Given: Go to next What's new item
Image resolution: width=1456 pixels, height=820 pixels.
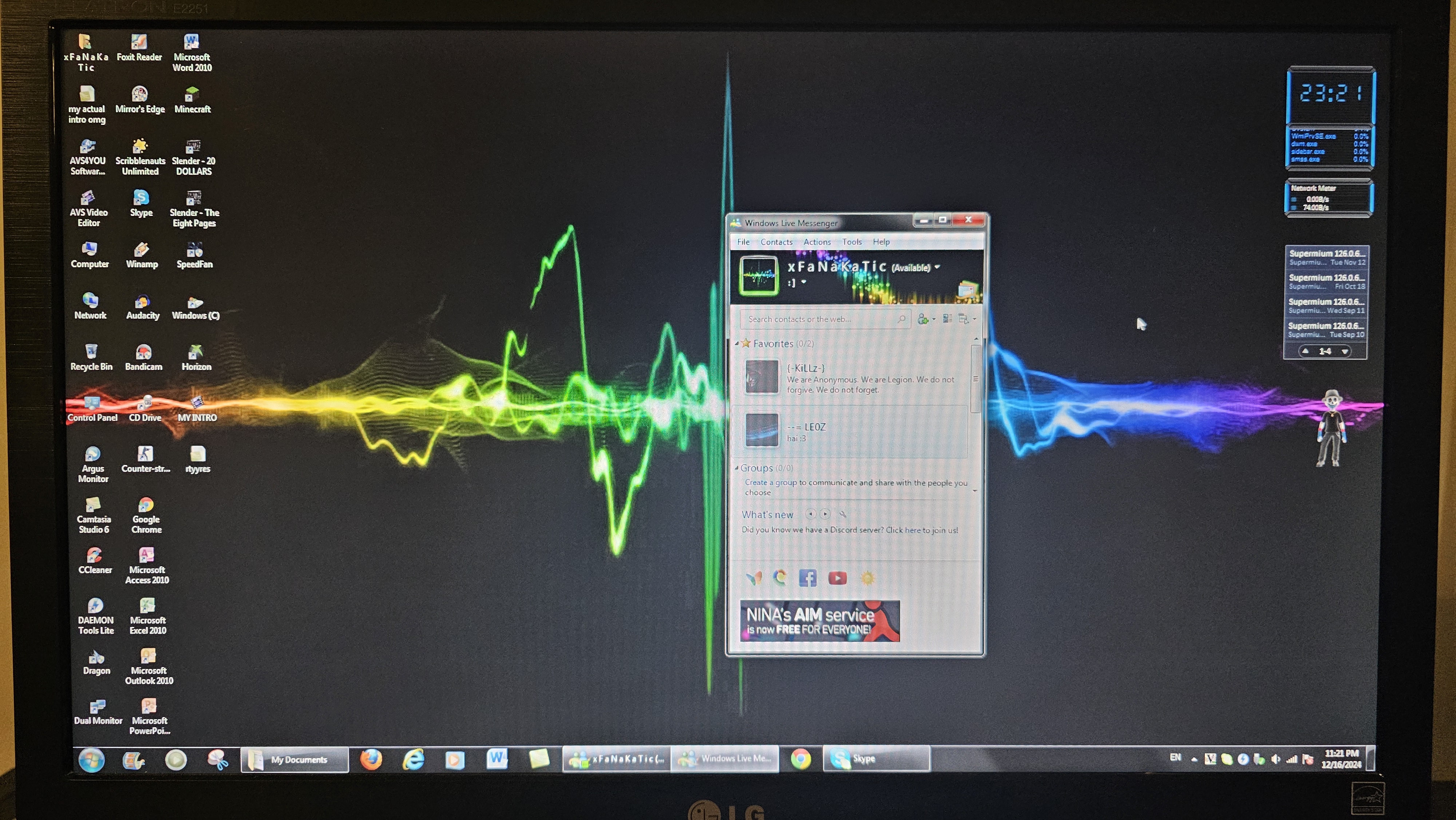Looking at the screenshot, I should click(x=825, y=514).
